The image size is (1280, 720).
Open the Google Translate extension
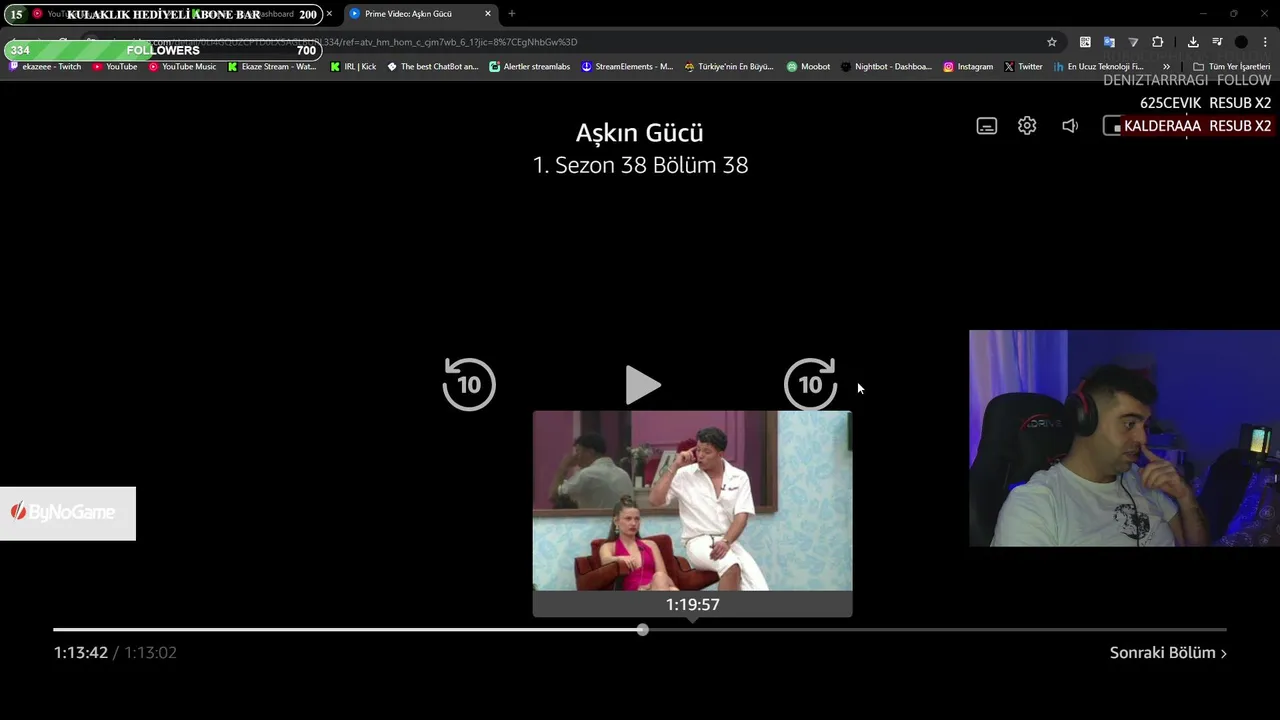[1109, 42]
